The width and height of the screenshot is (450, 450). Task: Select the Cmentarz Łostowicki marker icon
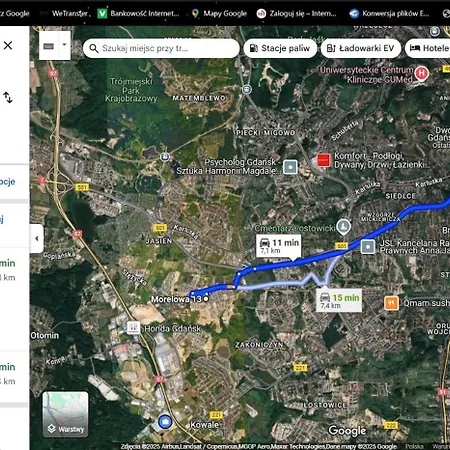(343, 227)
